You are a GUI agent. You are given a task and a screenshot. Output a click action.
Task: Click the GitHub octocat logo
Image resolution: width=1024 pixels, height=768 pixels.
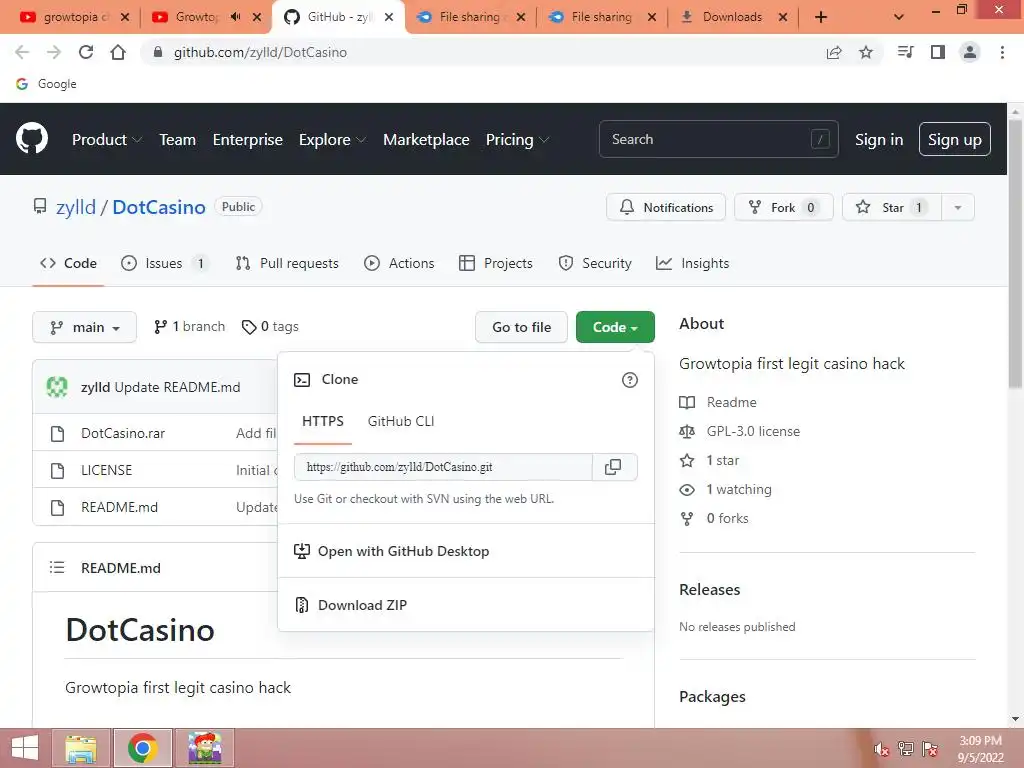[x=31, y=138]
